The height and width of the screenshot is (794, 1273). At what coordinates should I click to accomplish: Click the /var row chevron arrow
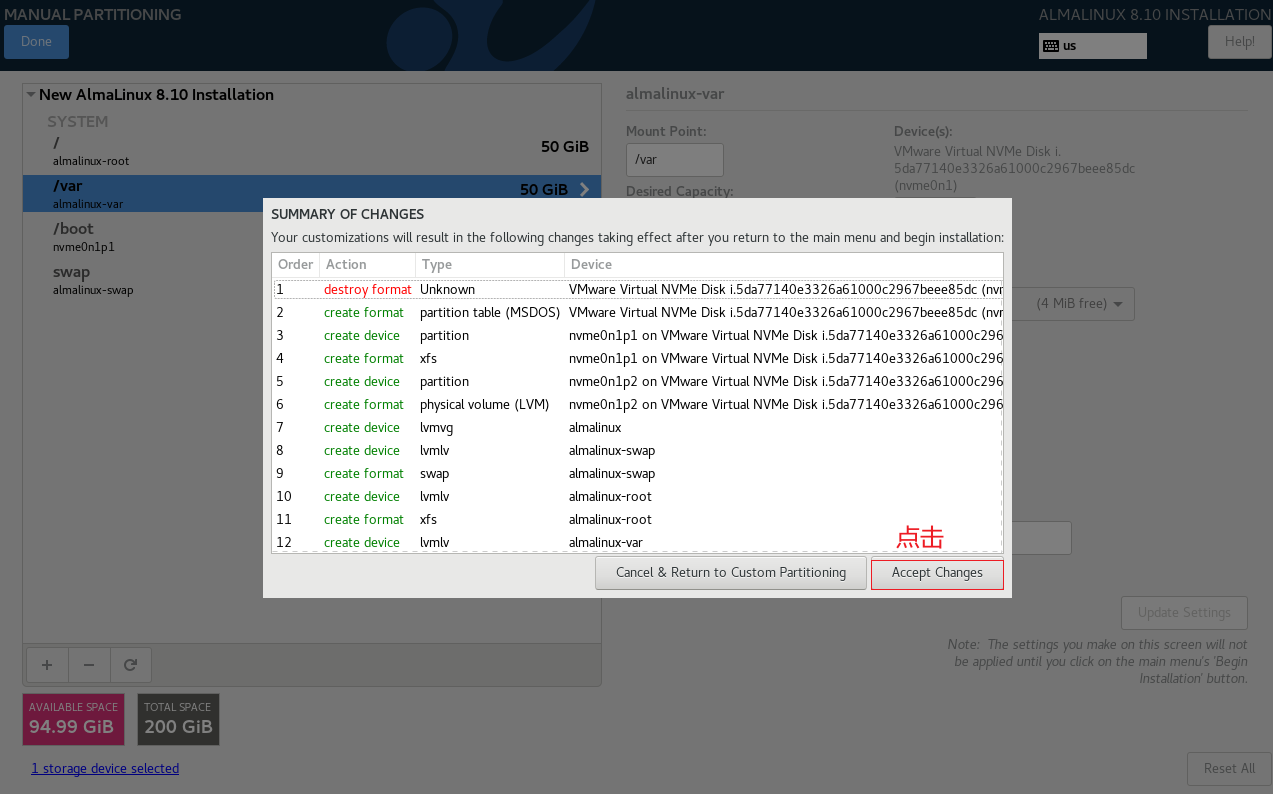pos(584,190)
